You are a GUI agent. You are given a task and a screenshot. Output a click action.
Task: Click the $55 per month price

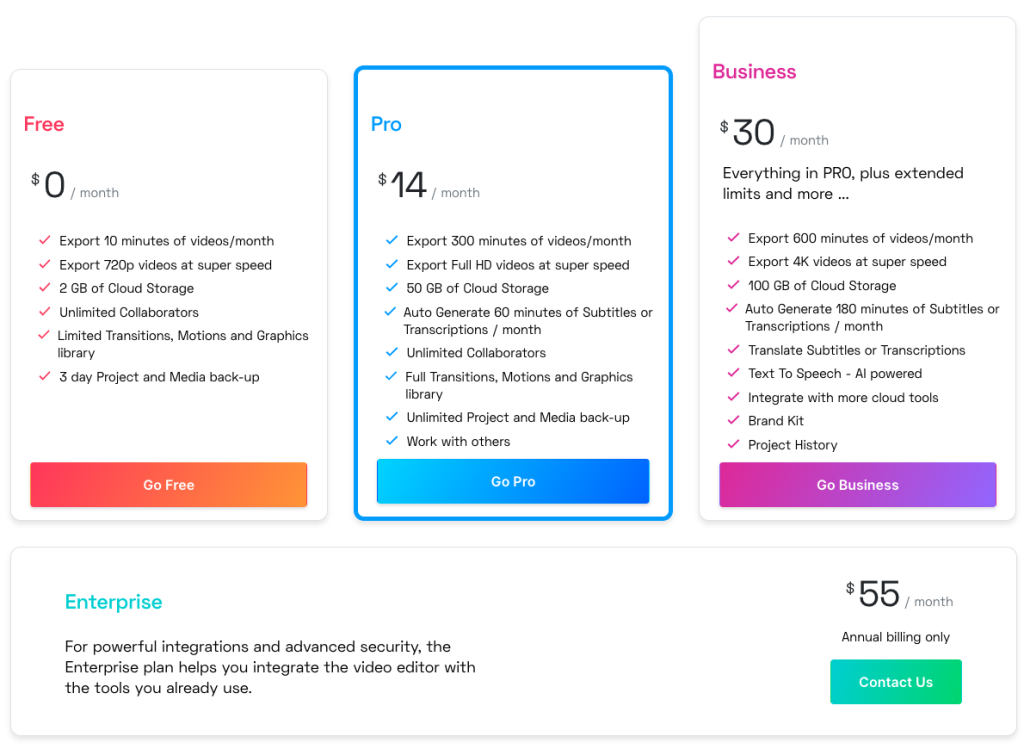[x=899, y=594]
